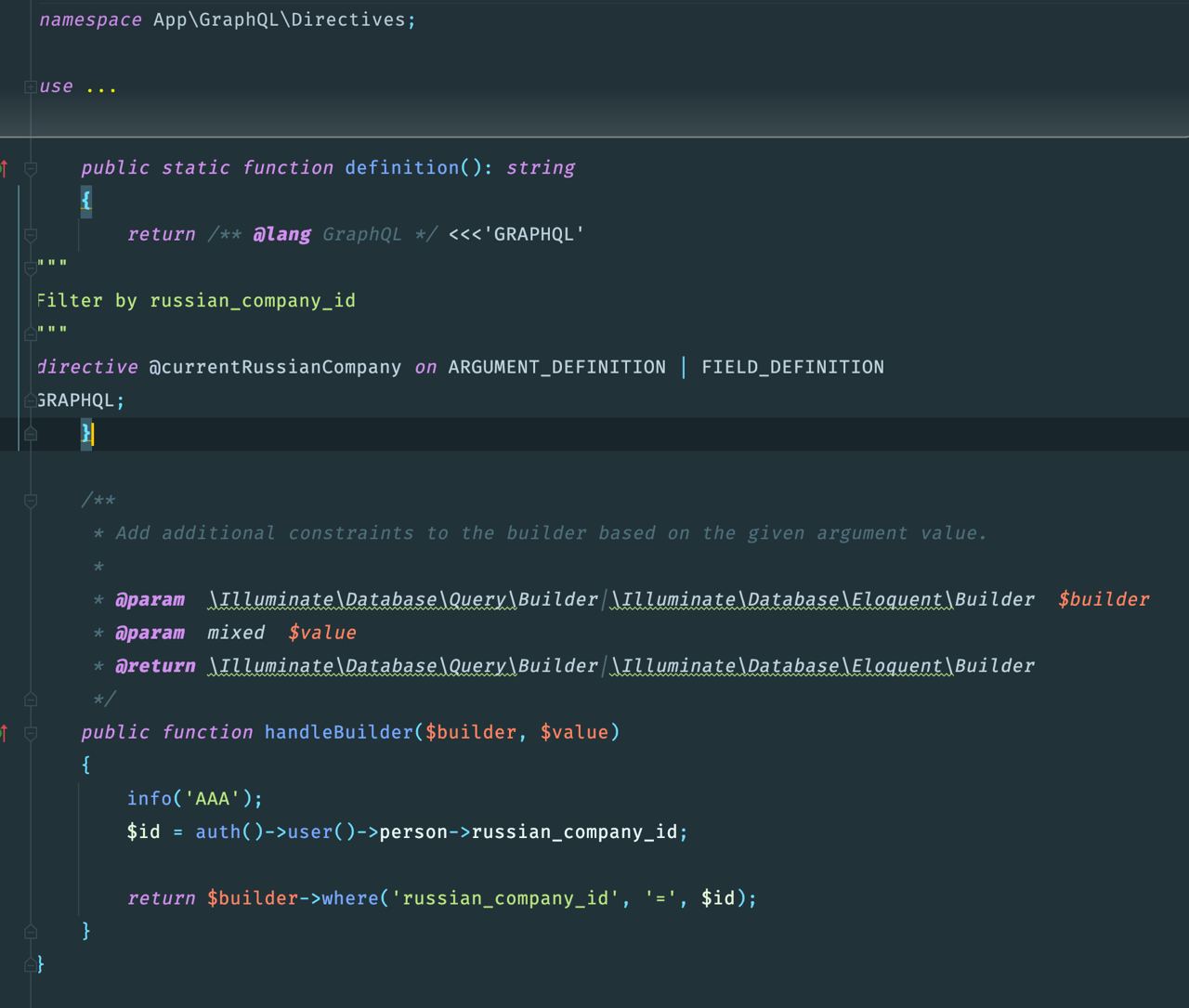1189x1008 pixels.
Task: Click the fold end marker at closing triple quotes
Action: 31,334
